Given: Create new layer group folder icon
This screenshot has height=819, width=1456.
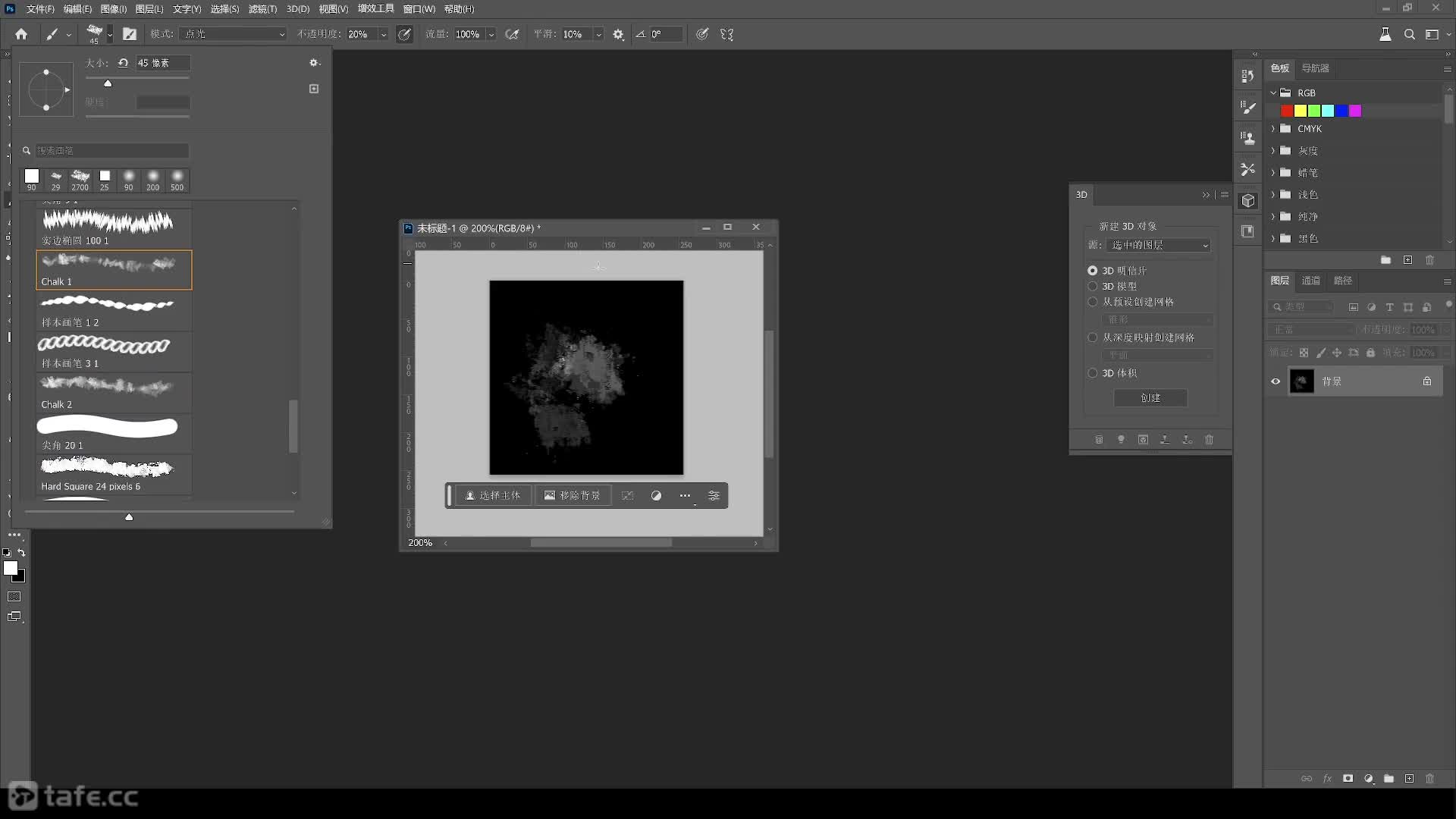Looking at the screenshot, I should coord(1389,779).
